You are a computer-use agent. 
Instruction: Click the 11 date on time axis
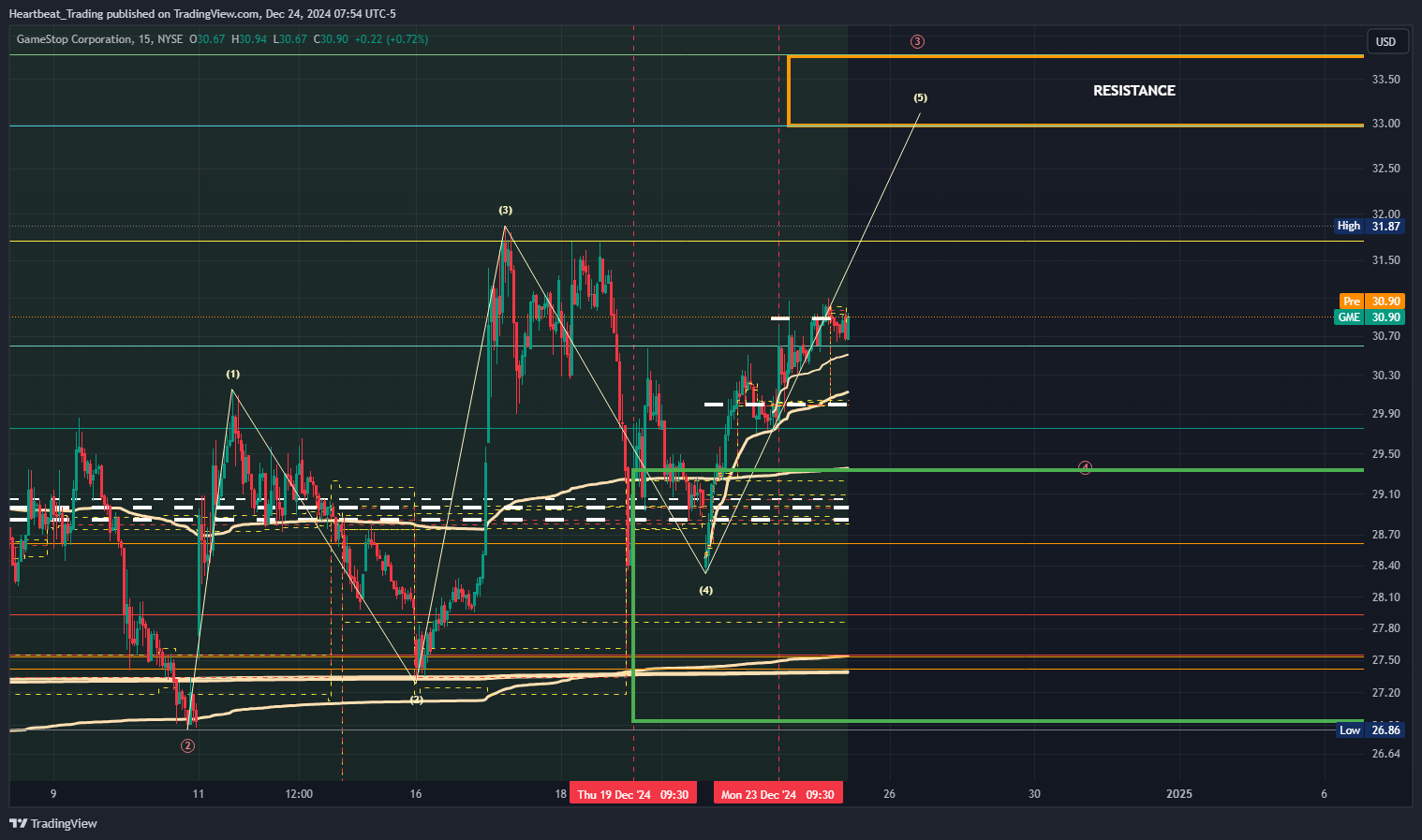198,794
